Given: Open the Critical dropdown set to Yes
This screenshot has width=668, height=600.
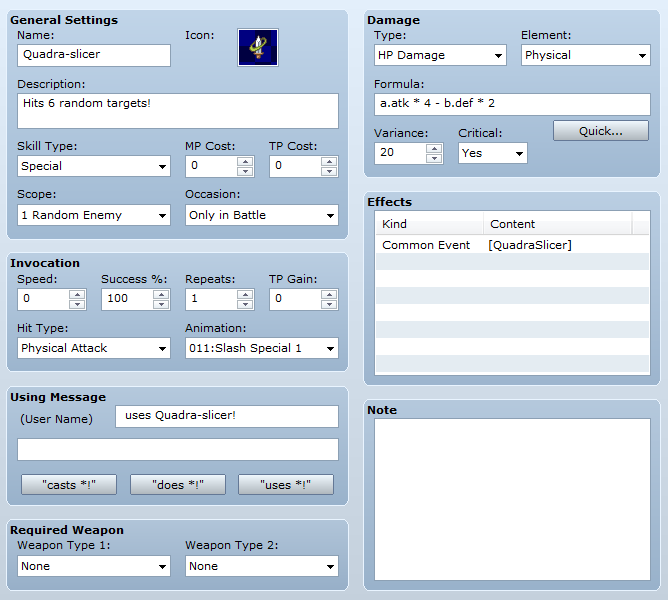Looking at the screenshot, I should [x=492, y=153].
